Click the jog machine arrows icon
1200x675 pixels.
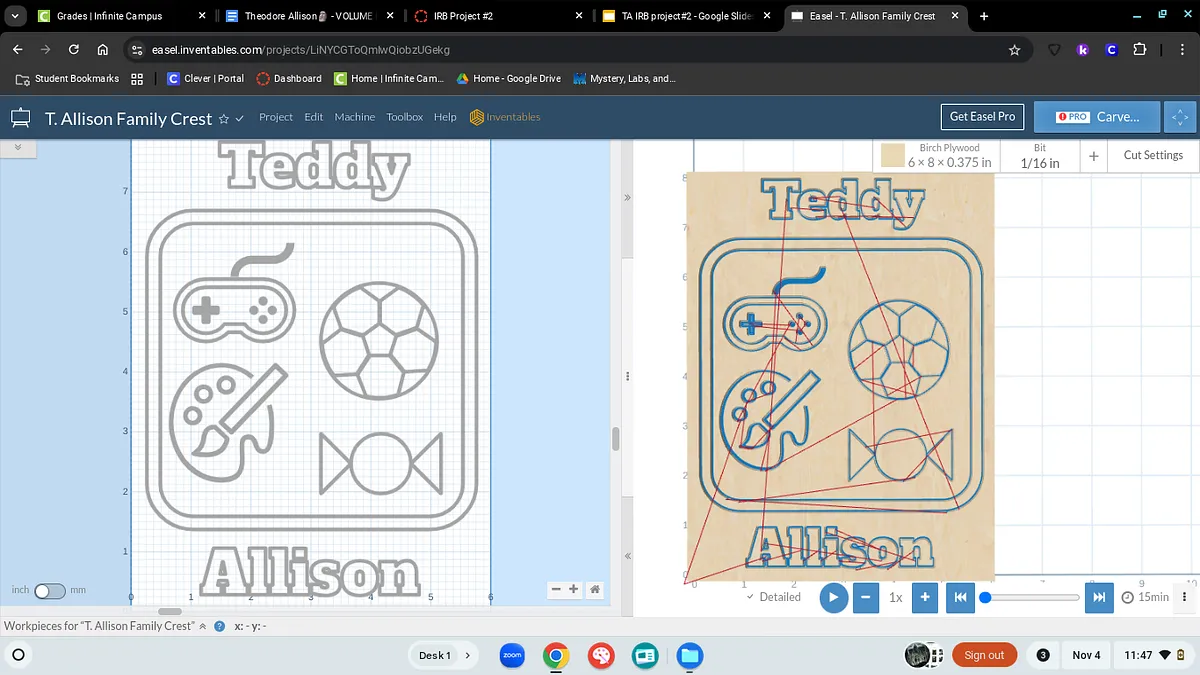click(1181, 117)
